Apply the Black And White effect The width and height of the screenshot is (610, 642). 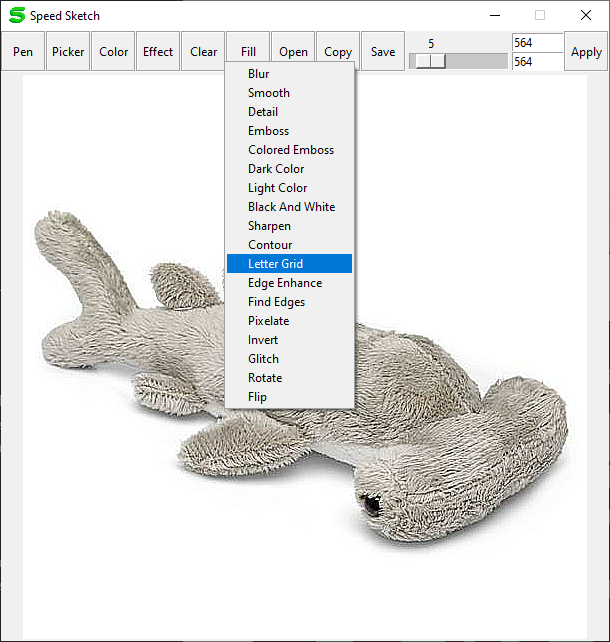coord(291,207)
